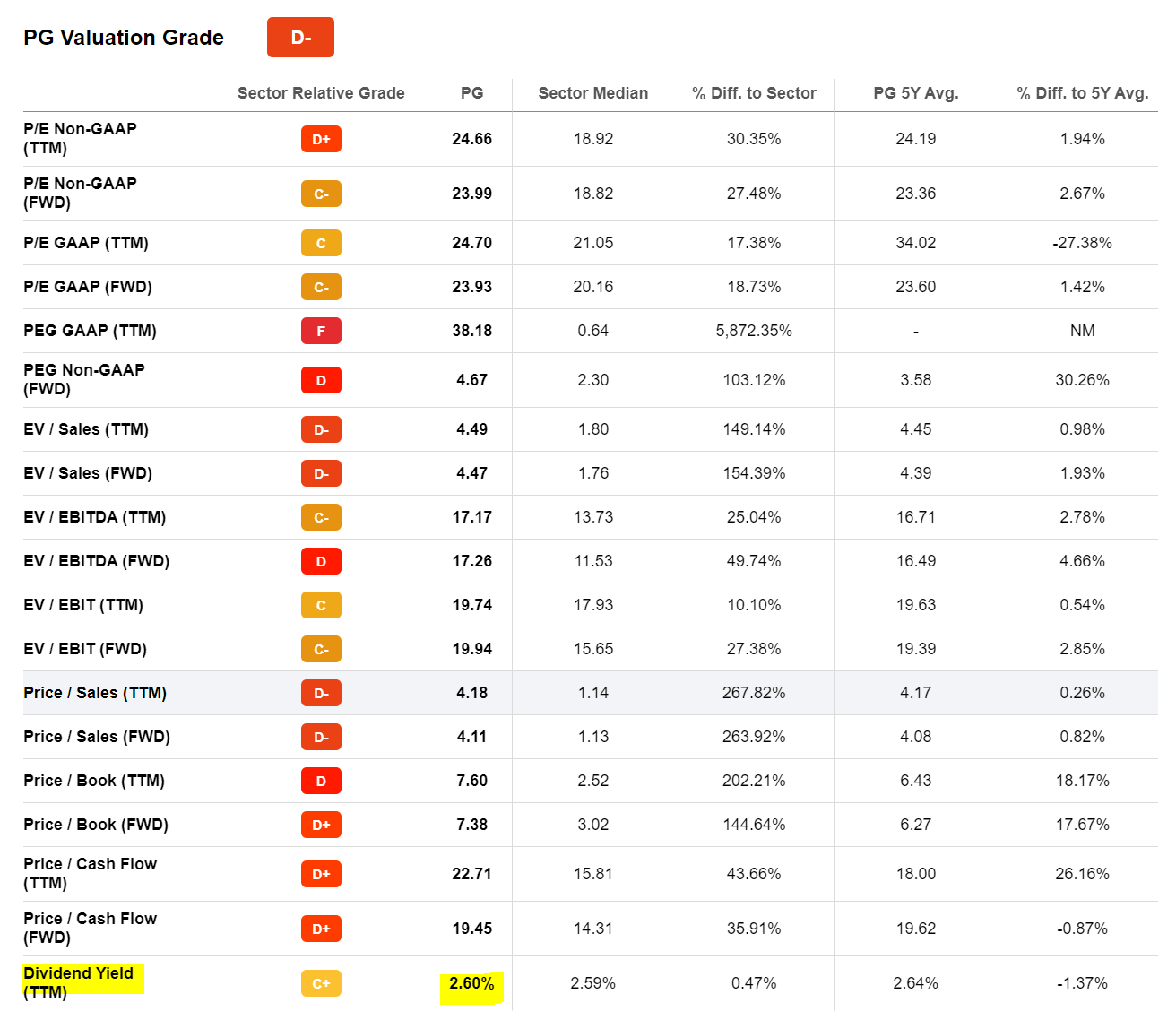Click the PG Valuation Grade heading

[124, 38]
